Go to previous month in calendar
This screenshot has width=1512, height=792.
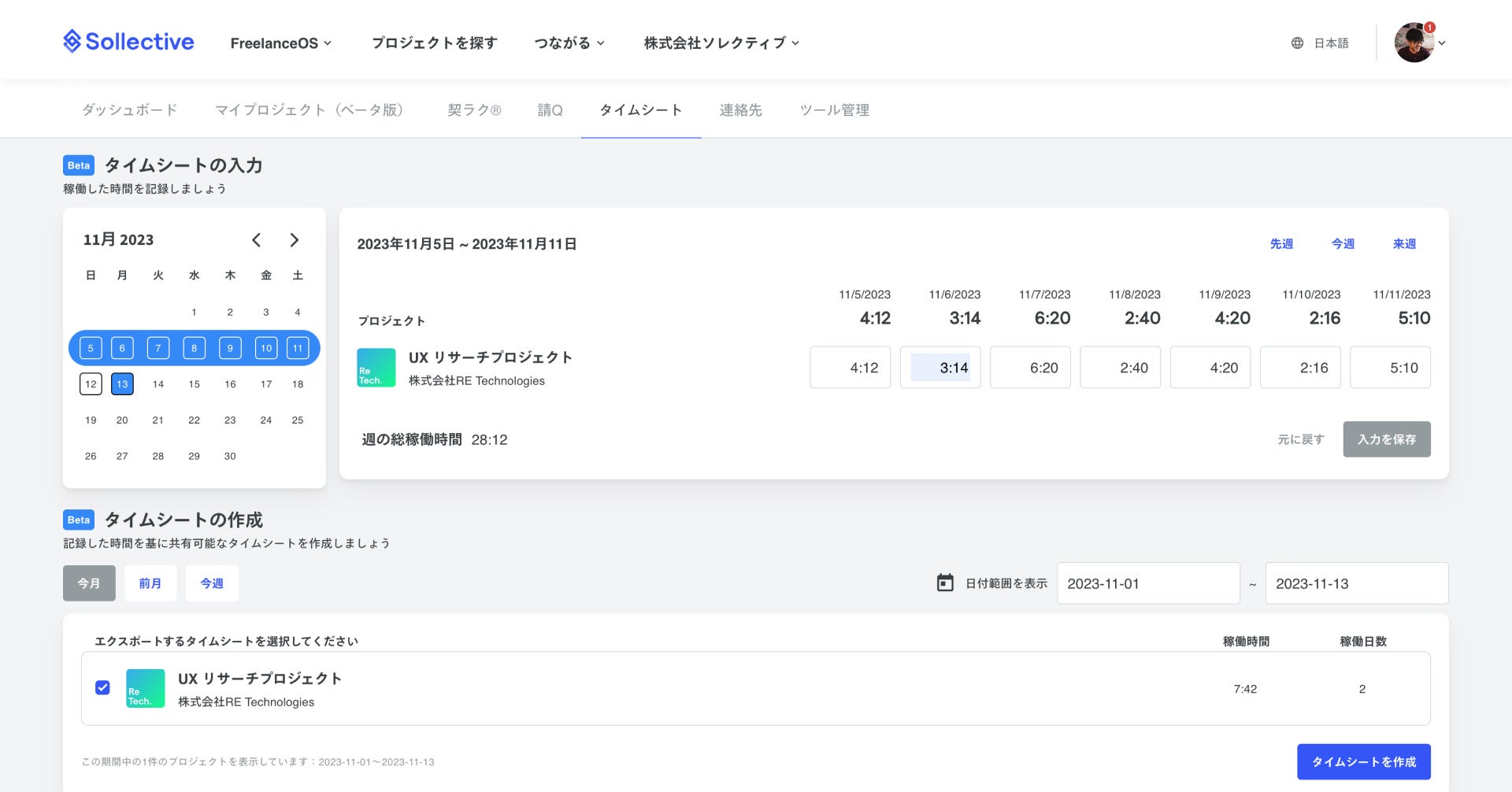(257, 240)
